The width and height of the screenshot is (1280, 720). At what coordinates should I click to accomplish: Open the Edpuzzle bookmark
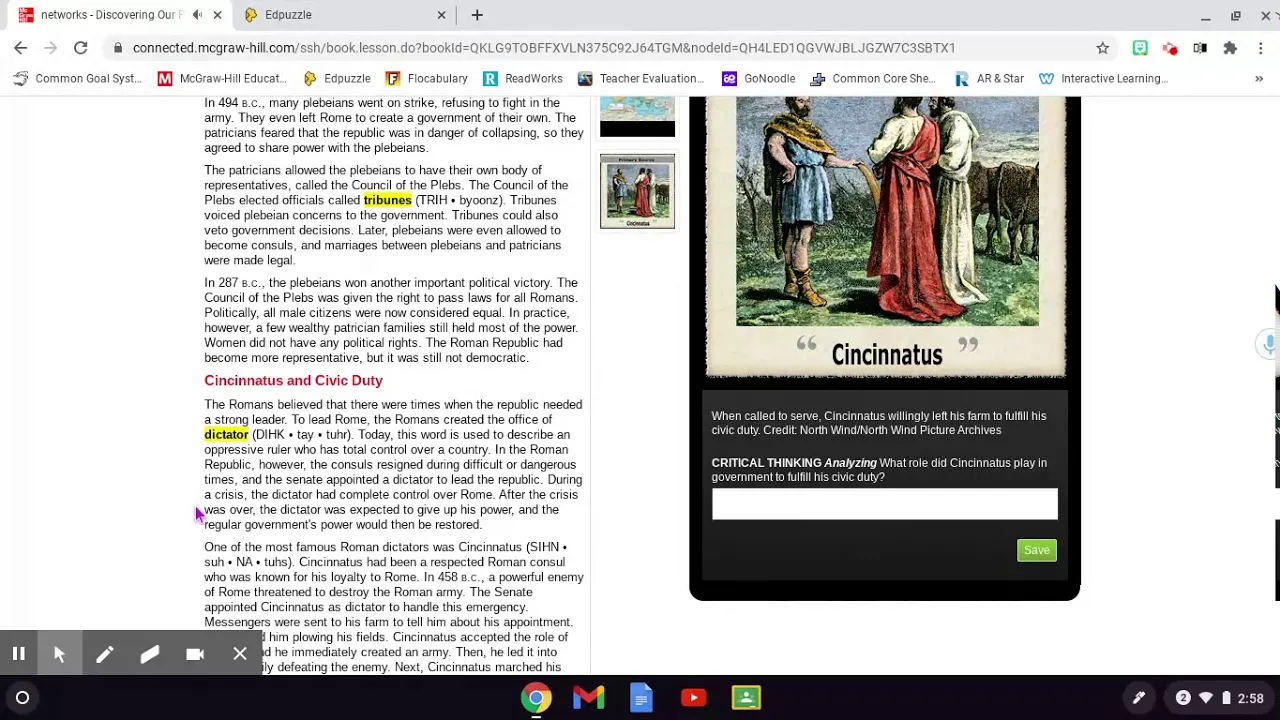pos(336,78)
